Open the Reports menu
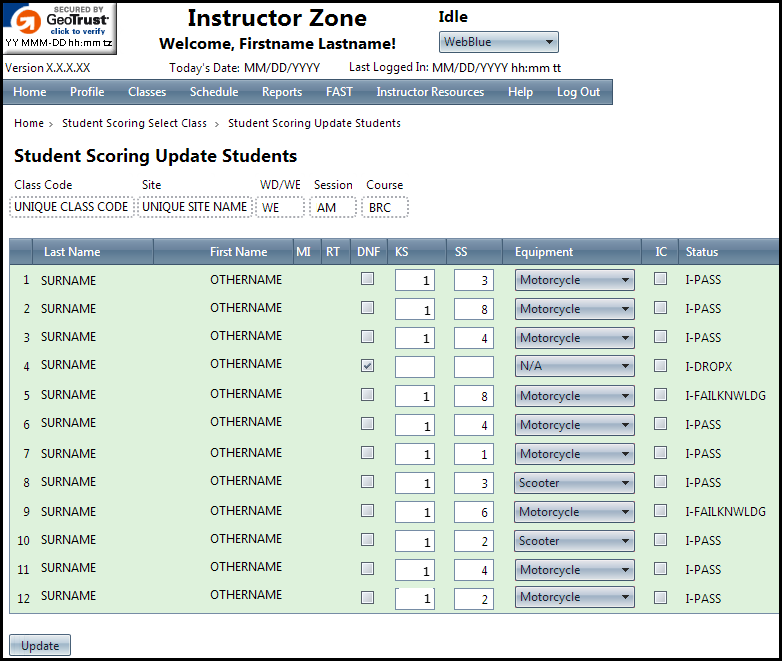The height and width of the screenshot is (661, 782). point(282,92)
